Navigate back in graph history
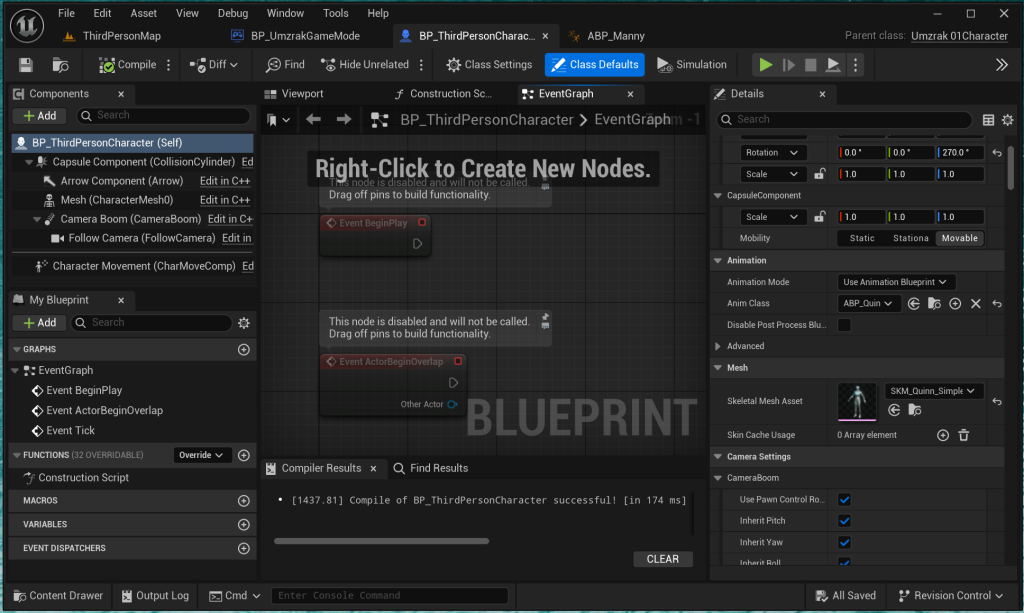1024x613 pixels. click(x=313, y=119)
